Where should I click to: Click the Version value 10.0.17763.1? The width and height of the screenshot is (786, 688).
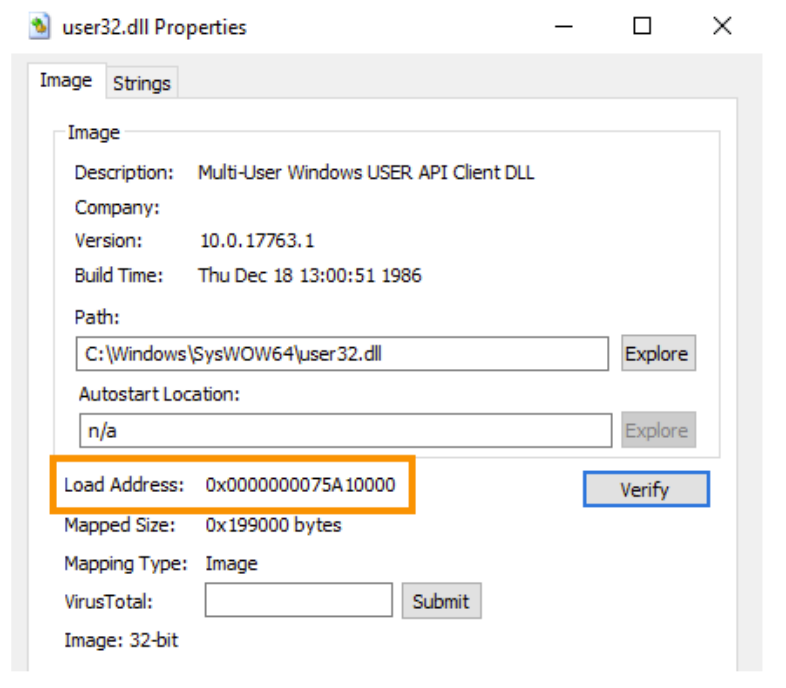pyautogui.click(x=257, y=241)
